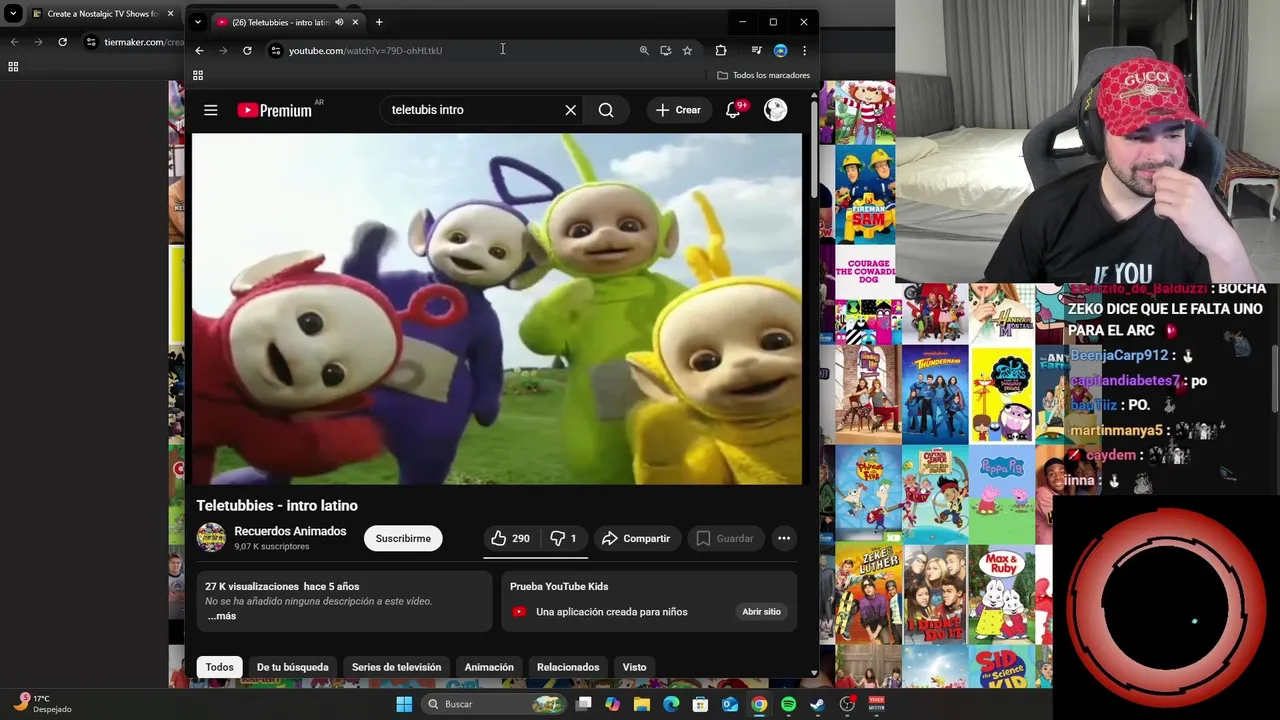
Task: Open the Recuerdos Animados channel link
Action: pyautogui.click(x=290, y=531)
